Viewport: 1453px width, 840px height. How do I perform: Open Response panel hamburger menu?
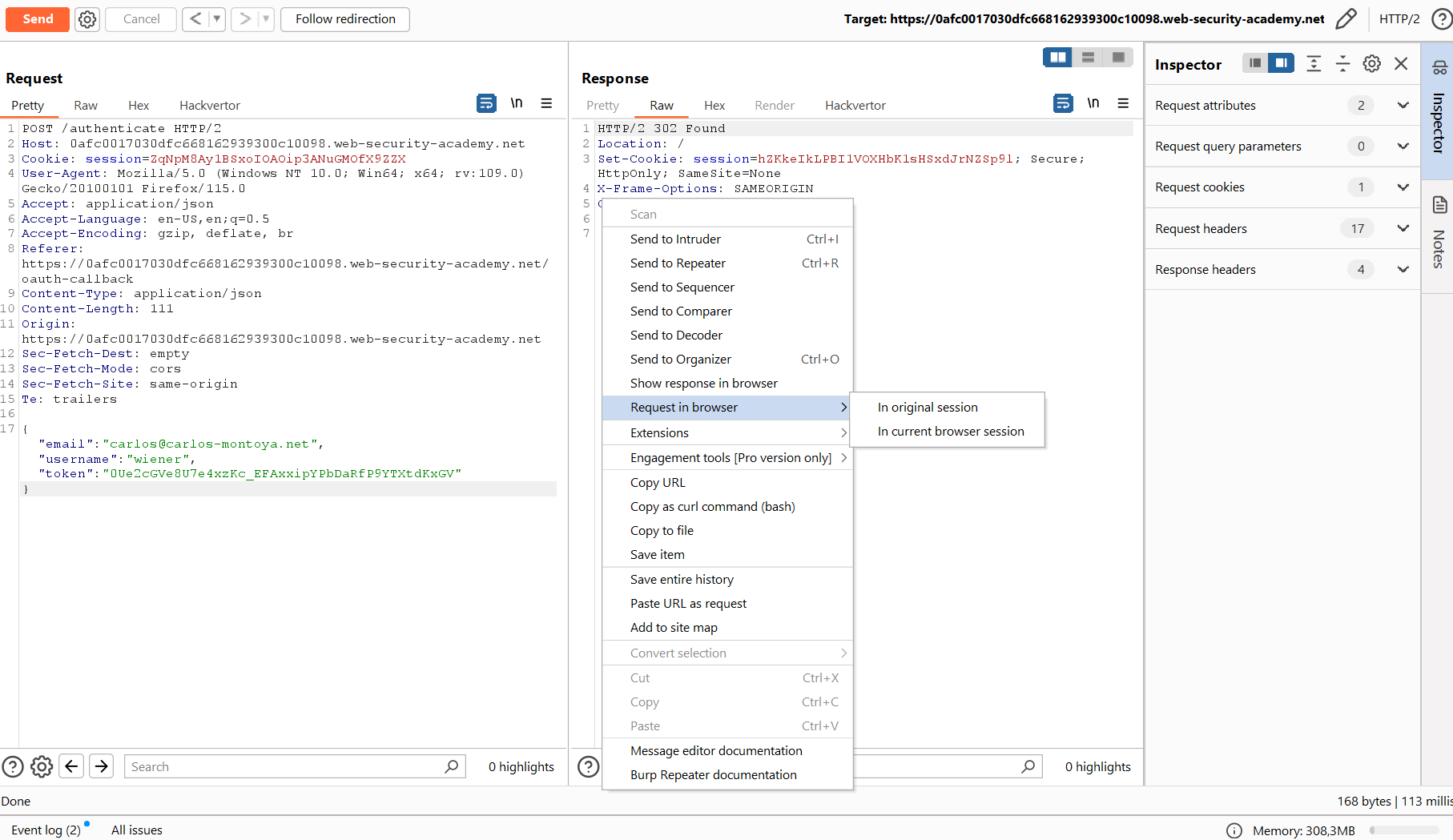(1123, 103)
